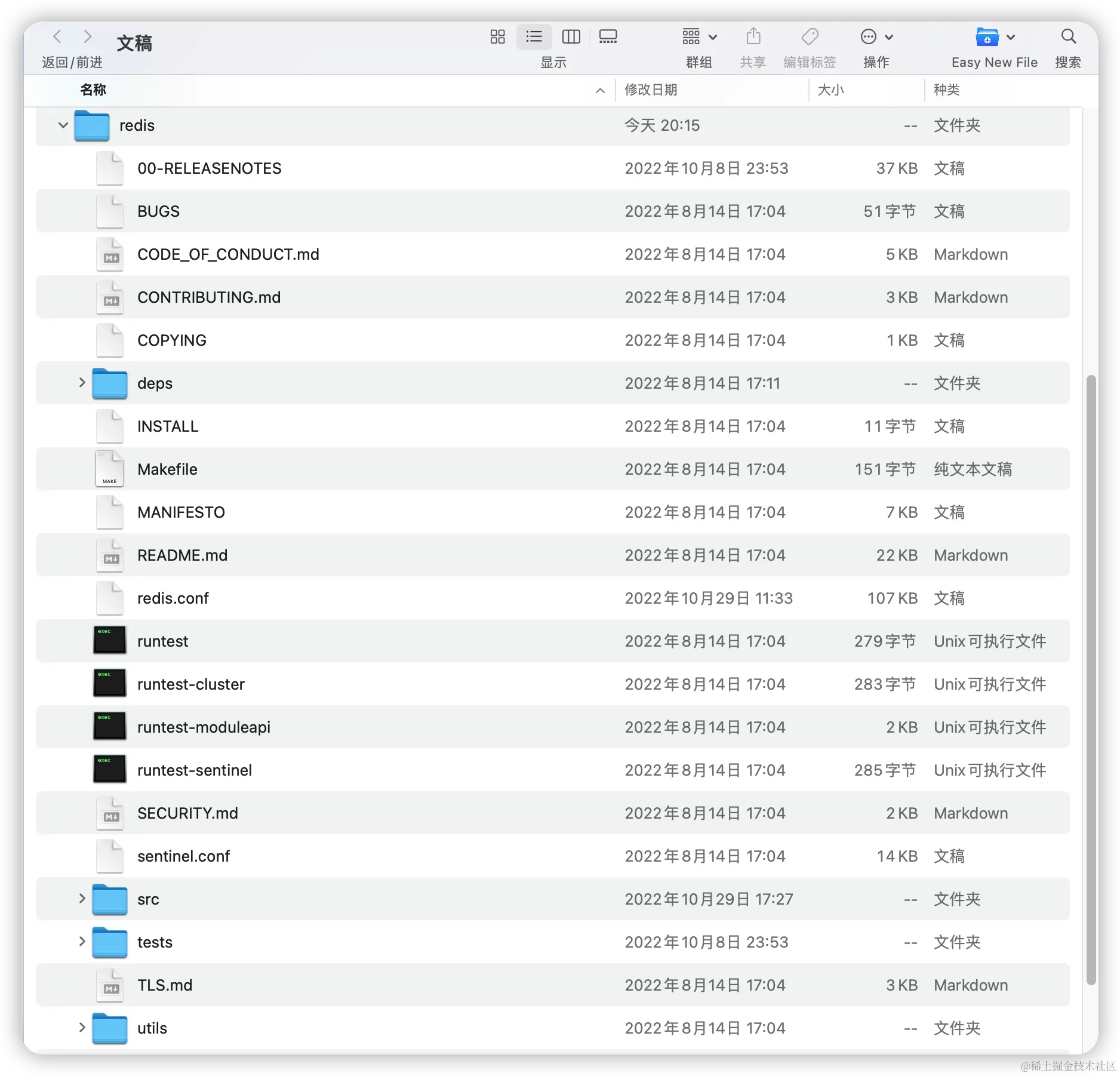Click the 285 字节 size value
The width and height of the screenshot is (1120, 1076).
point(885,770)
